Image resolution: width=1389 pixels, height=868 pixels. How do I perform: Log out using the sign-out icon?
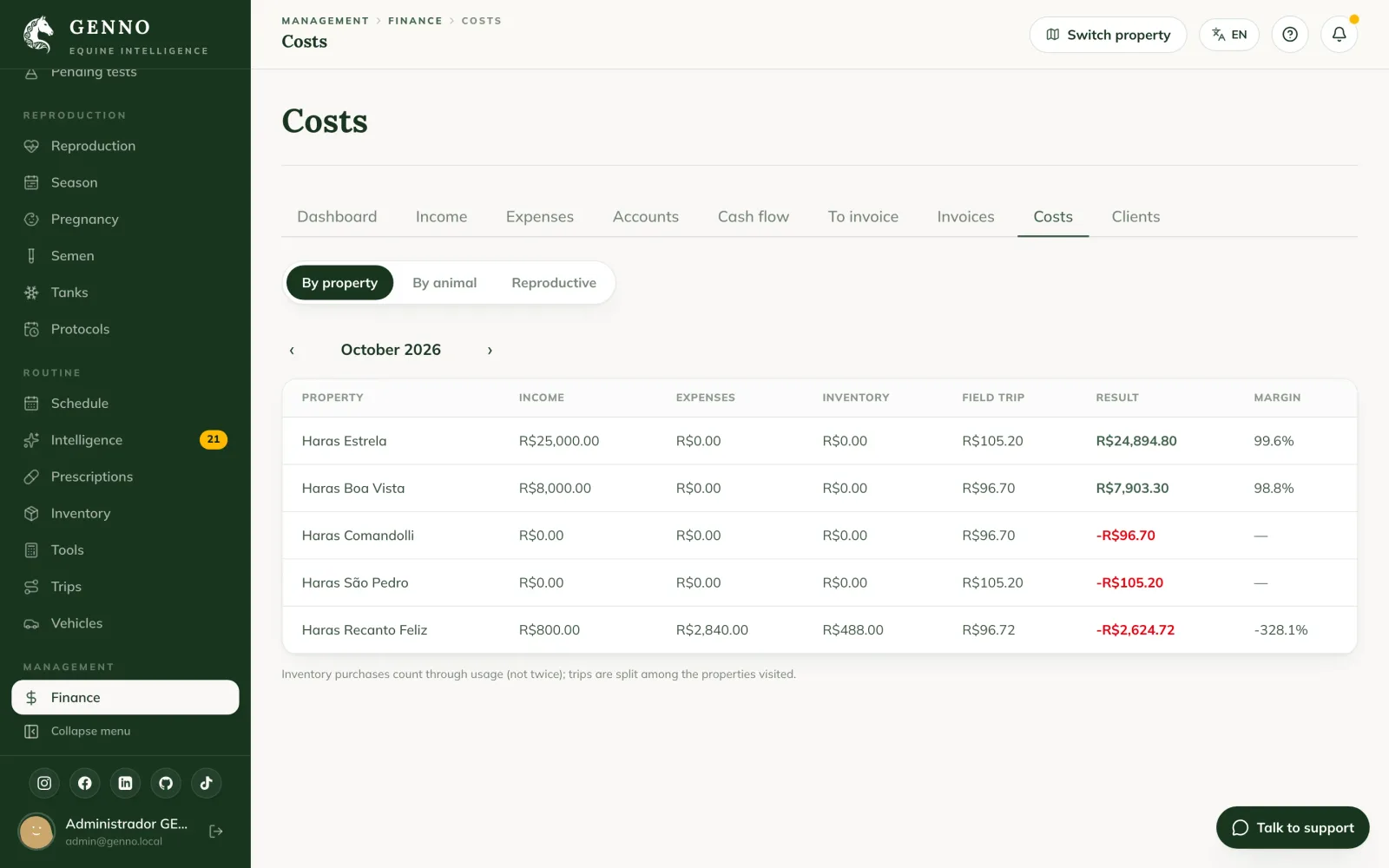point(216,832)
